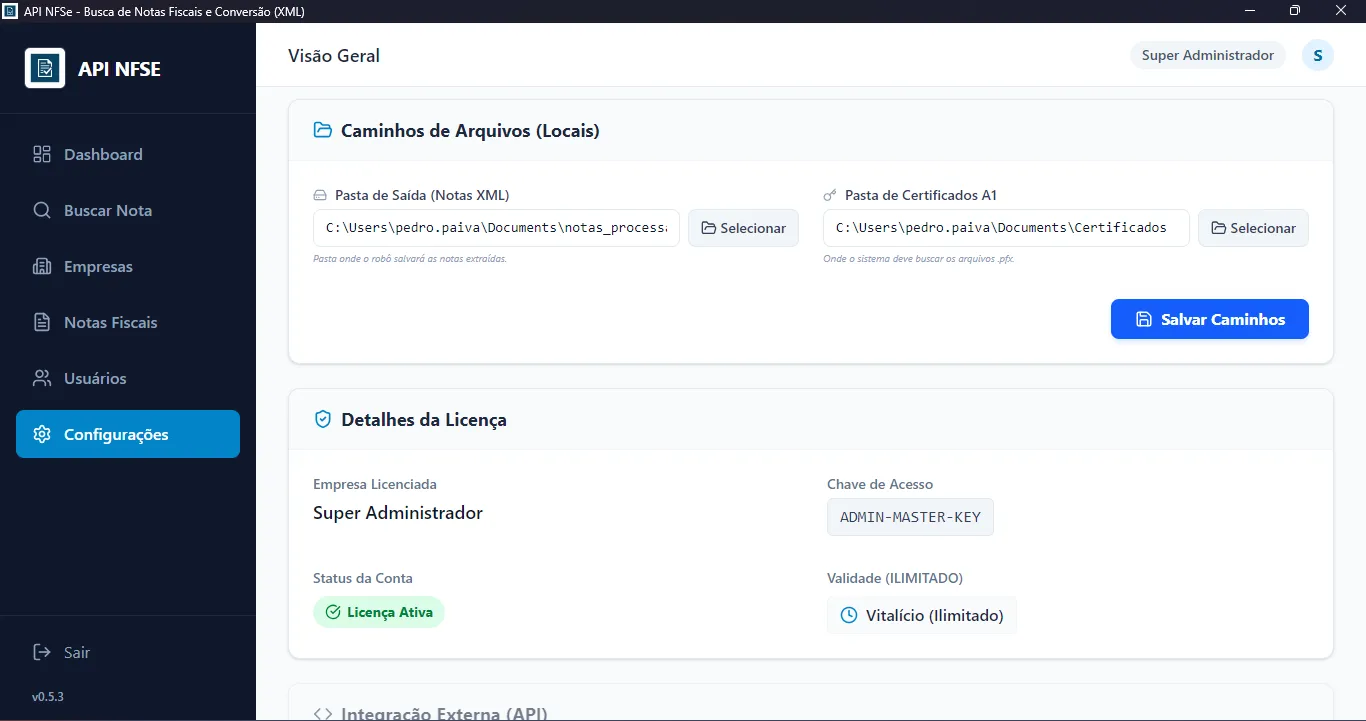
Task: Click the Integração Externa (API) heading
Action: tap(444, 713)
